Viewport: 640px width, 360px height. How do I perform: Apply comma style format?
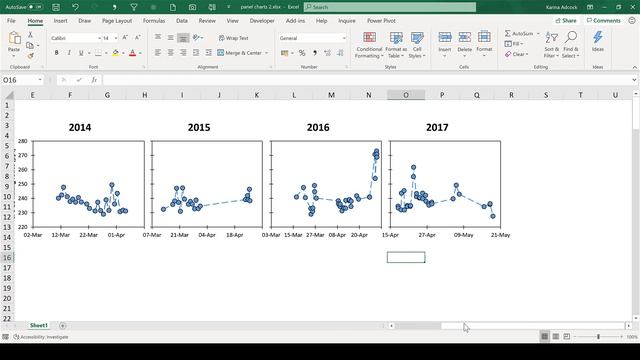tap(315, 53)
